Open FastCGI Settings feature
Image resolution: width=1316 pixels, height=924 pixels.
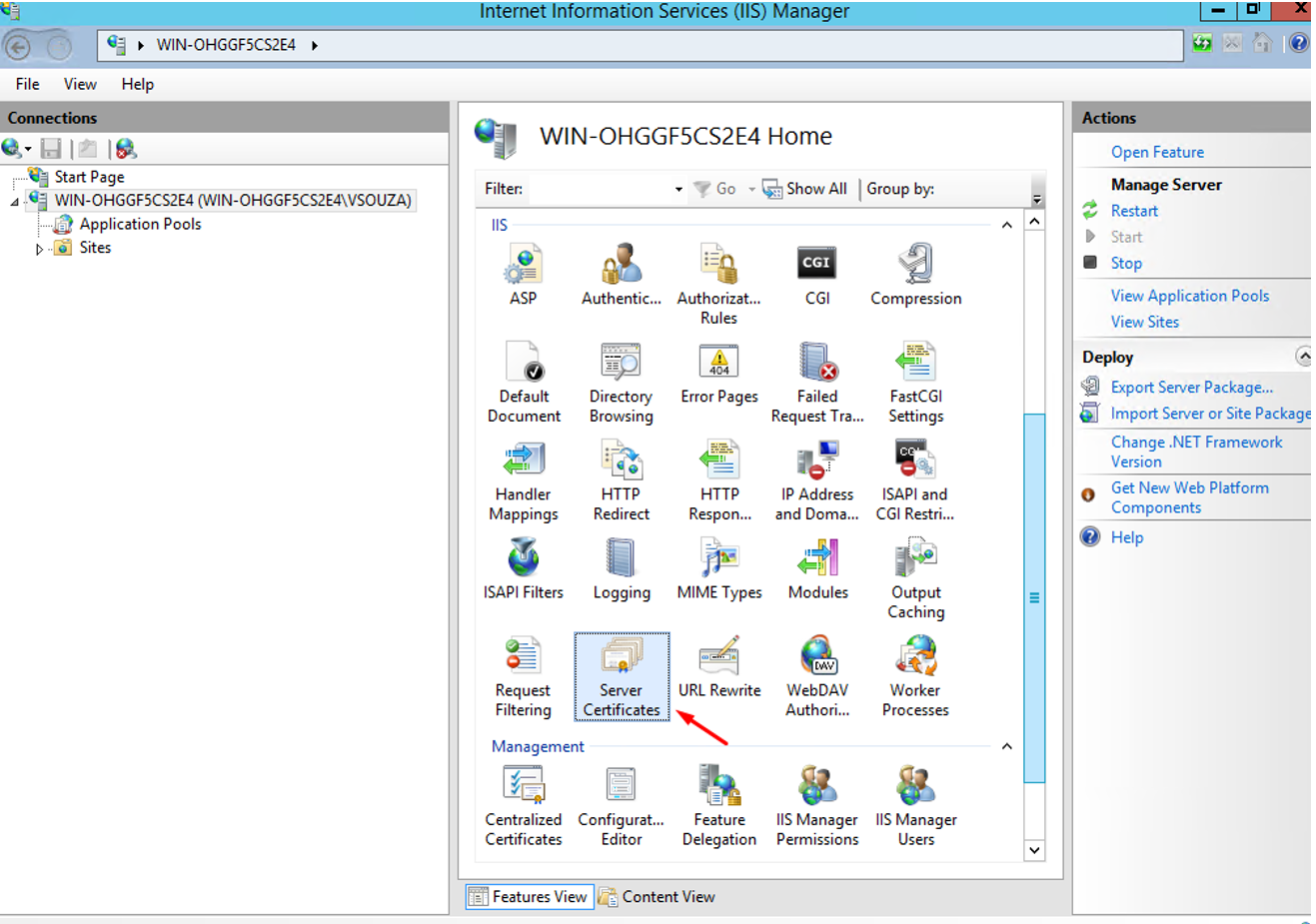click(x=915, y=383)
